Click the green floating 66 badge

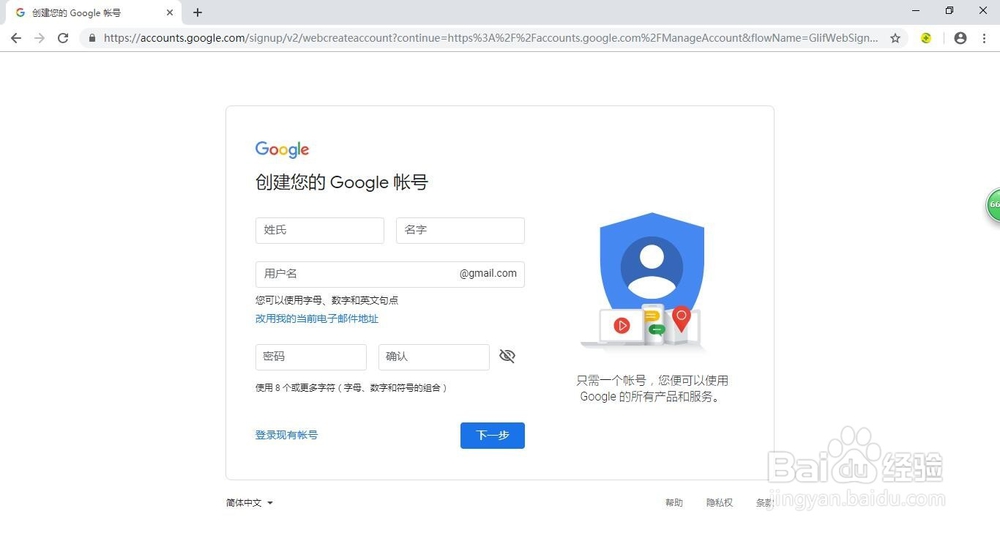(x=994, y=205)
